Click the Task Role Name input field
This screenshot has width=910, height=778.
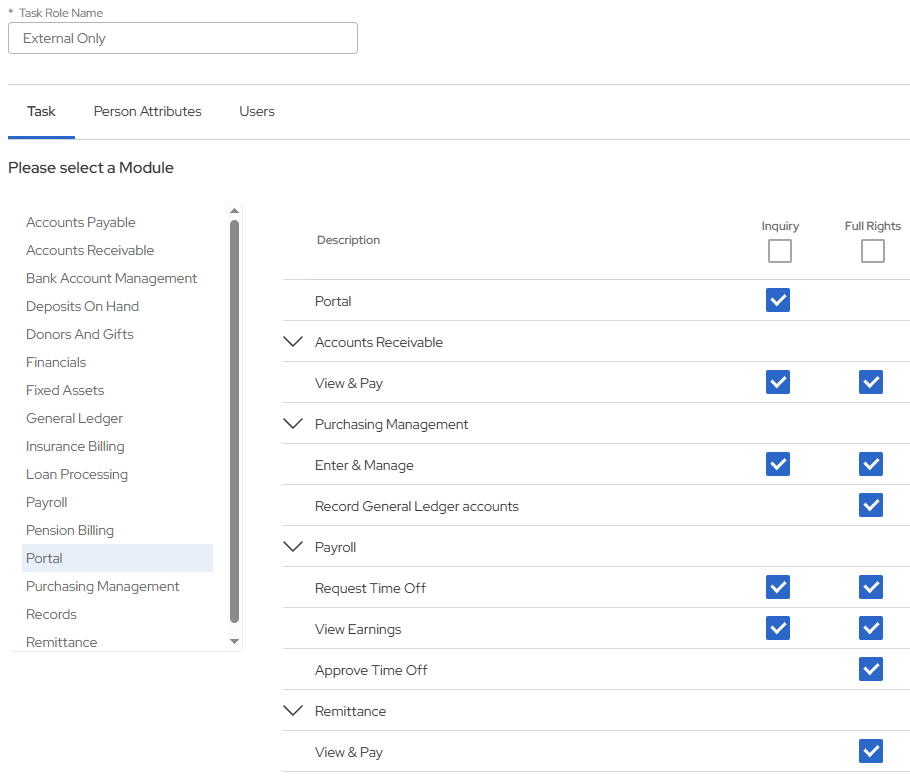(182, 38)
